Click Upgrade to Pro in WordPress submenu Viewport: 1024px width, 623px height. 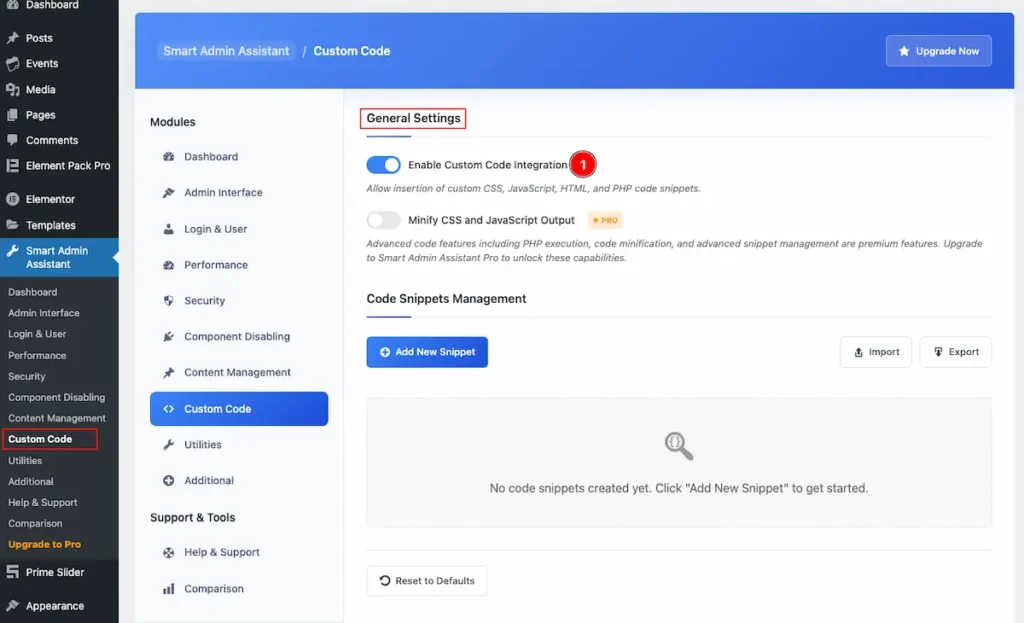(x=44, y=544)
